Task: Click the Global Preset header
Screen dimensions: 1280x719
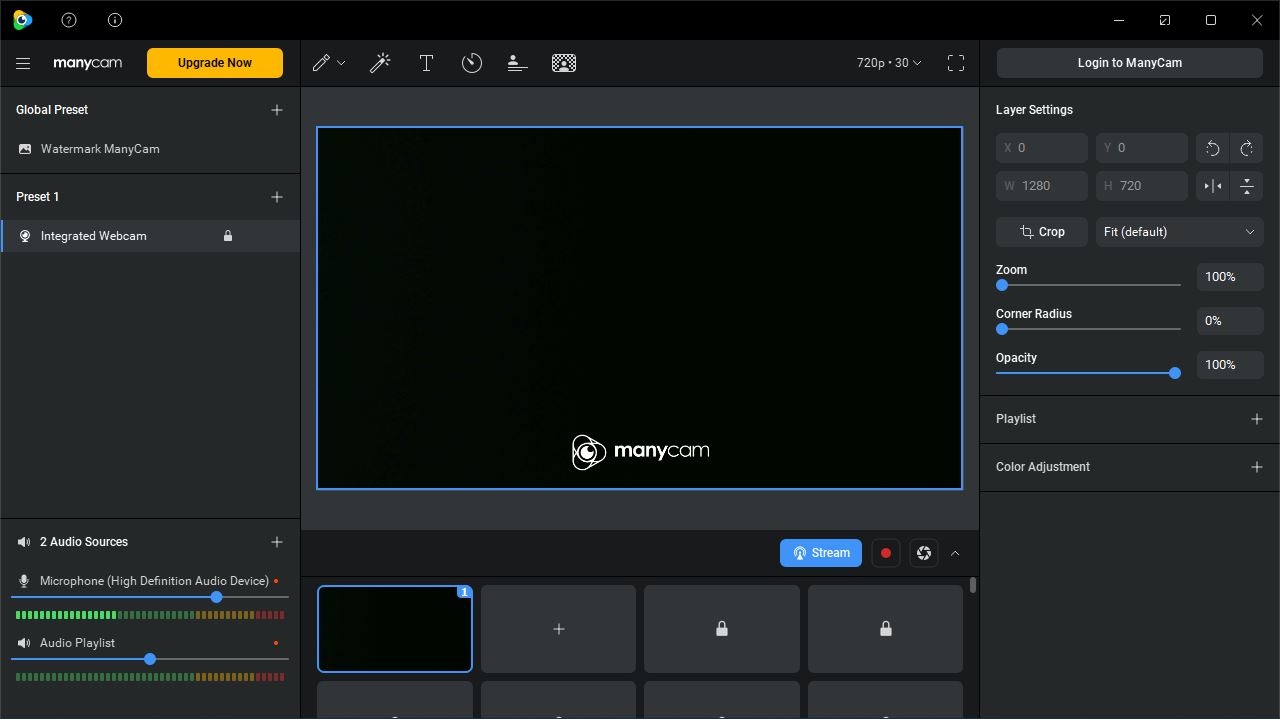Action: pos(52,110)
